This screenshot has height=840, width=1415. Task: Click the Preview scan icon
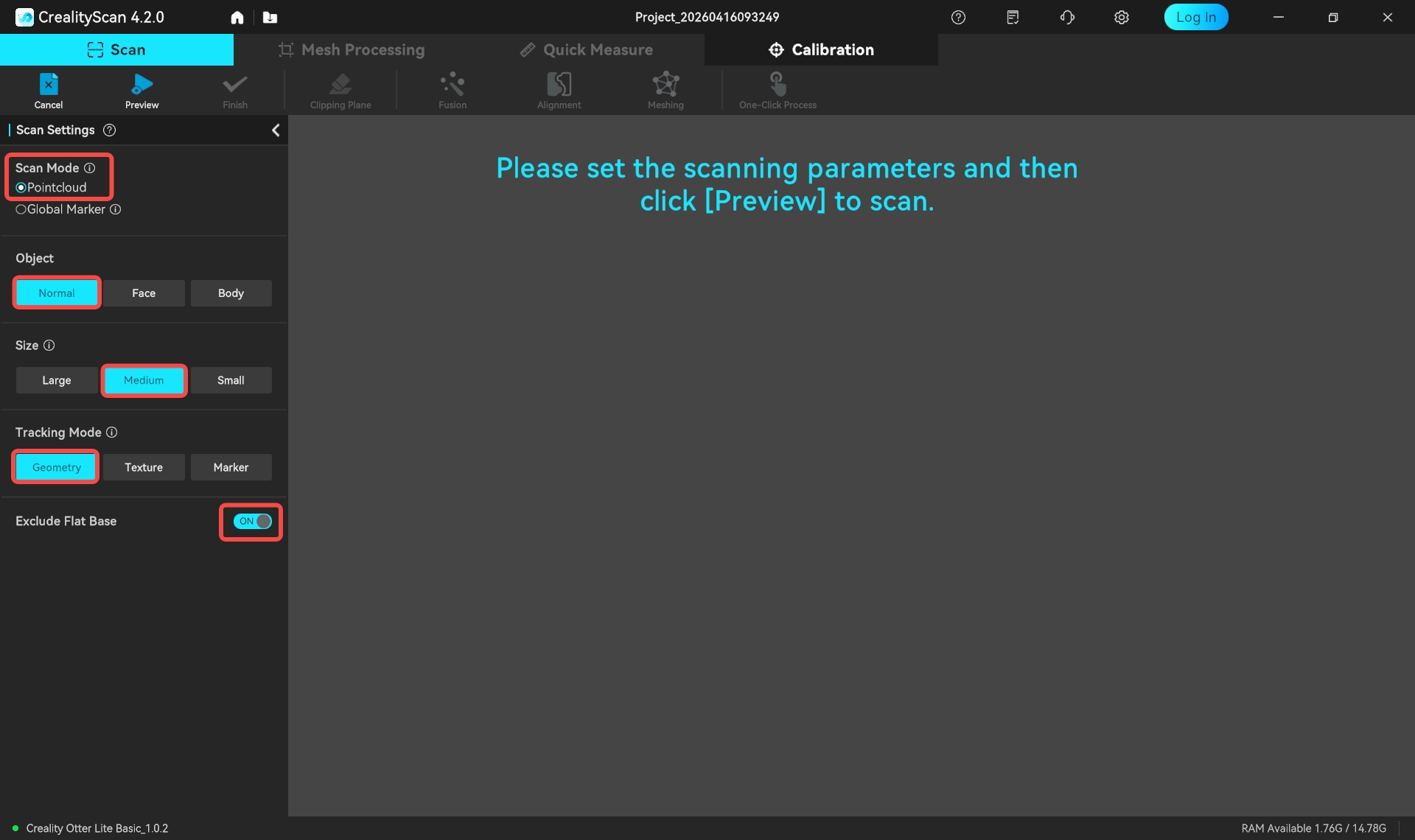click(141, 84)
